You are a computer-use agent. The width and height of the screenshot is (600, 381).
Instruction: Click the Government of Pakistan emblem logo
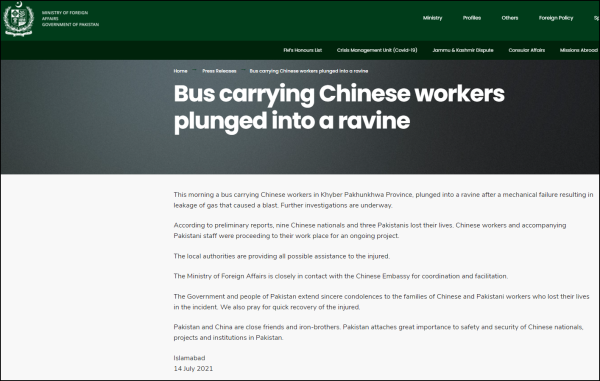pos(19,19)
